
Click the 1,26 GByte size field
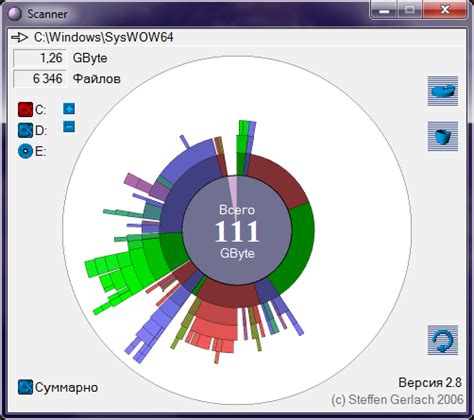tap(40, 58)
